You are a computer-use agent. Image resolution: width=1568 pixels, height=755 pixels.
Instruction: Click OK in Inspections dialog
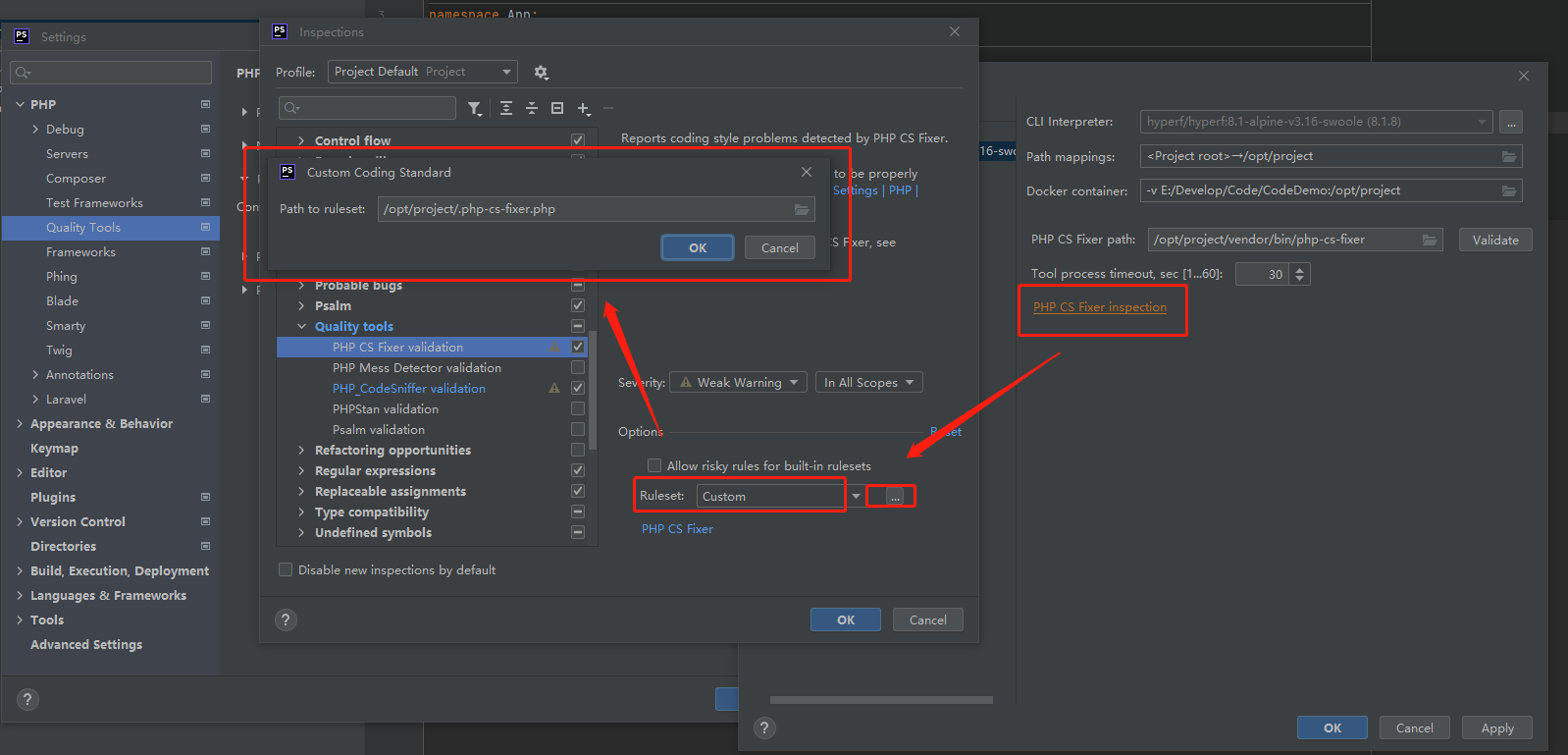point(846,620)
